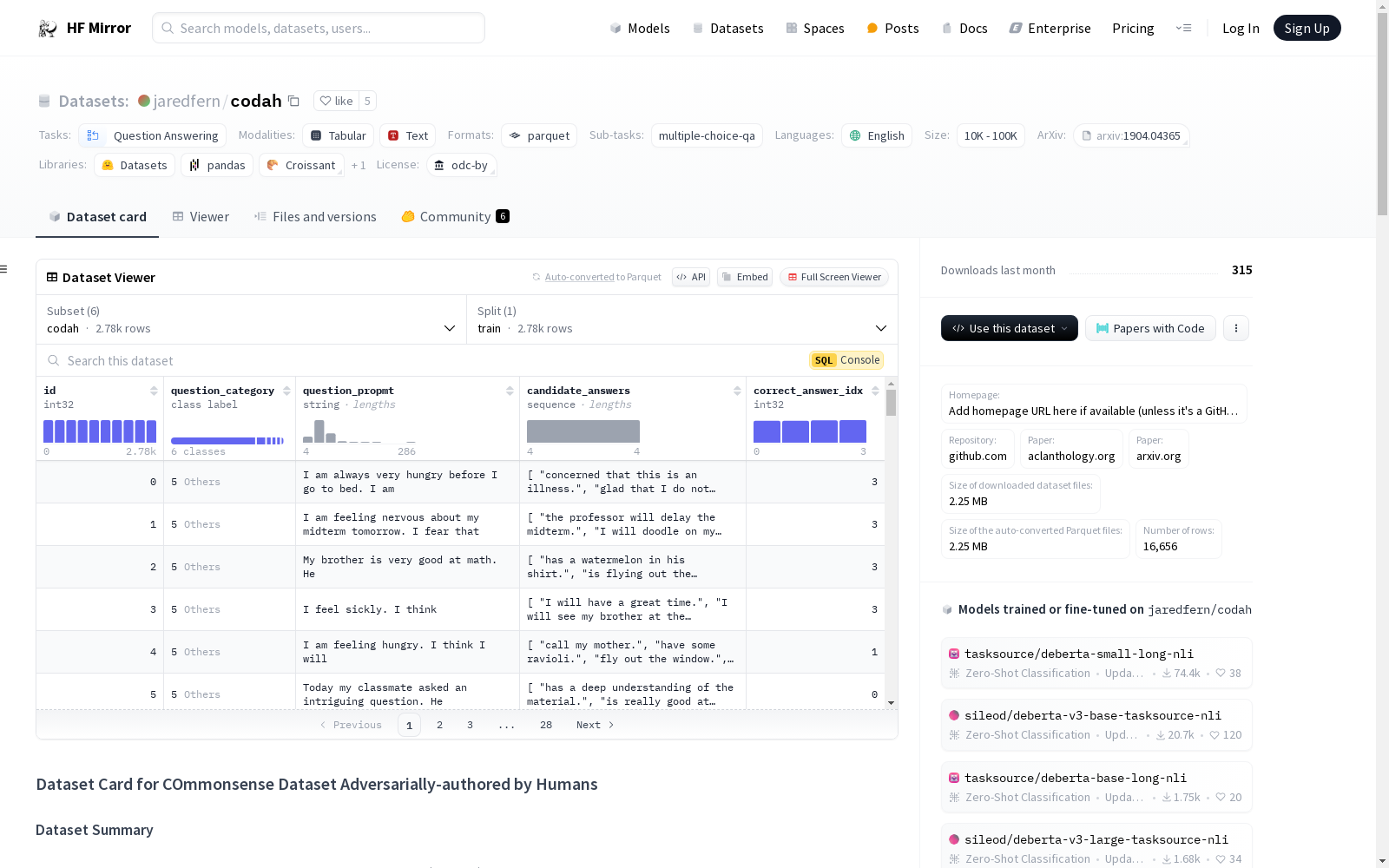Open the navigation more-menu icon
Screen dimensions: 1389x868
pyautogui.click(x=1183, y=28)
